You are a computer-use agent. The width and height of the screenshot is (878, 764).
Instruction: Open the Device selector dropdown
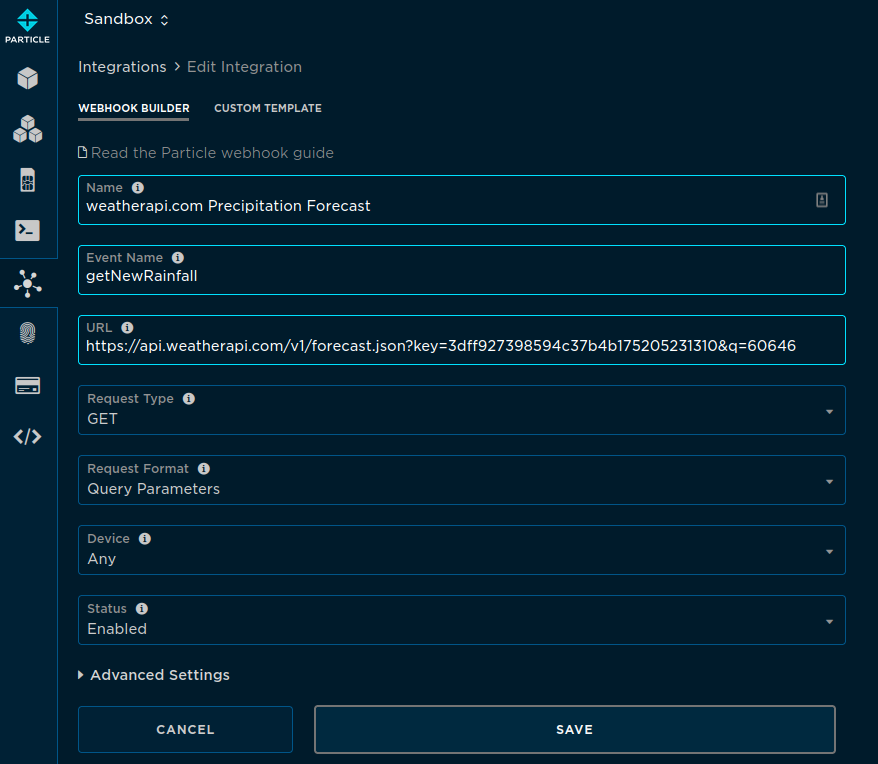pos(828,550)
